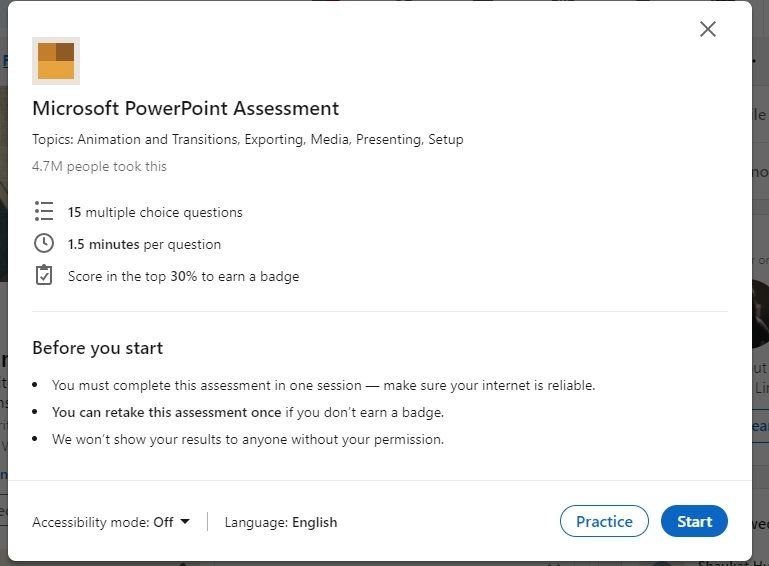Click the list icon beside multiple choice questions

pos(43,211)
